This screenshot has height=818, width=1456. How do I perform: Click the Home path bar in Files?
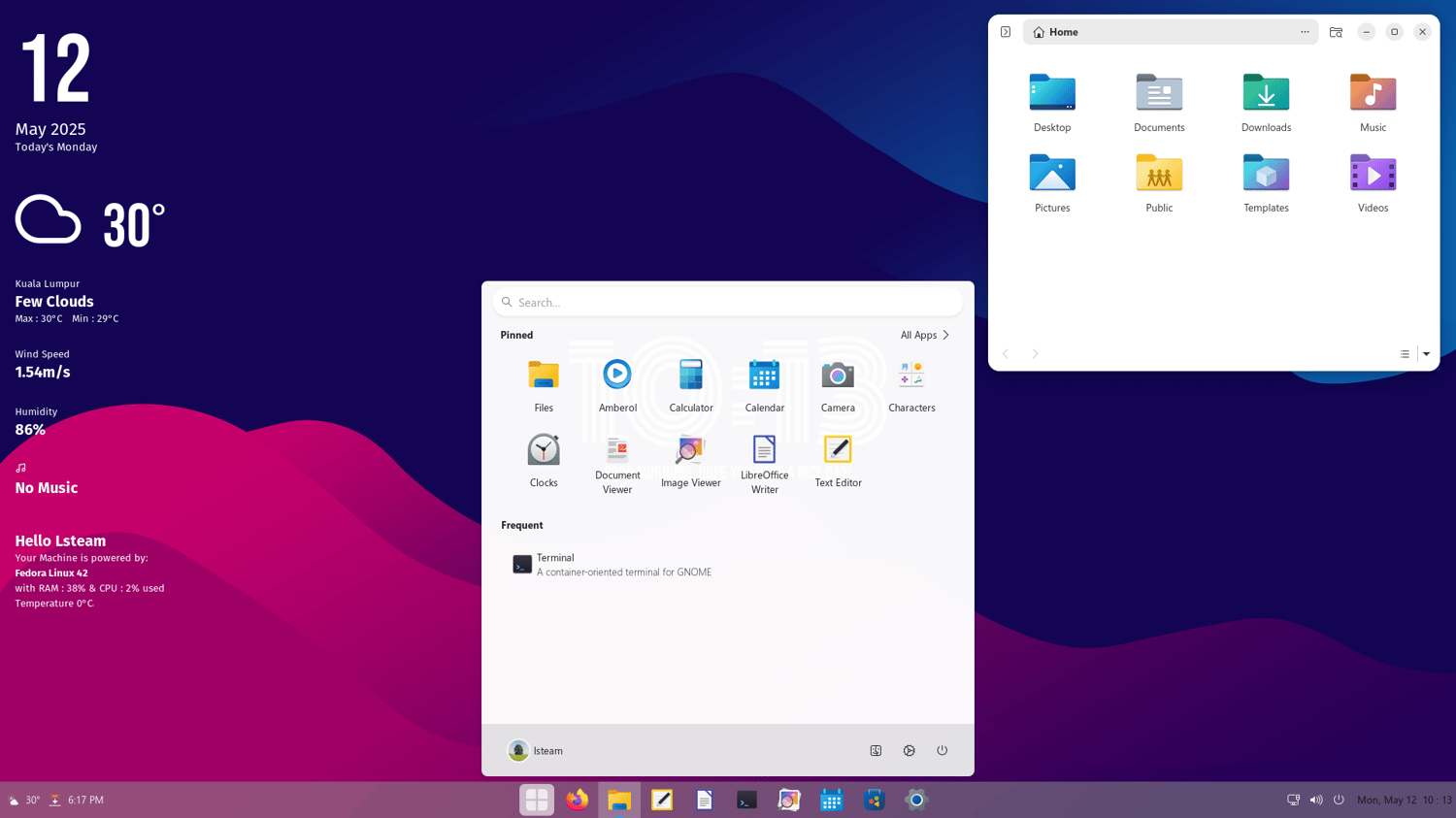(1171, 32)
